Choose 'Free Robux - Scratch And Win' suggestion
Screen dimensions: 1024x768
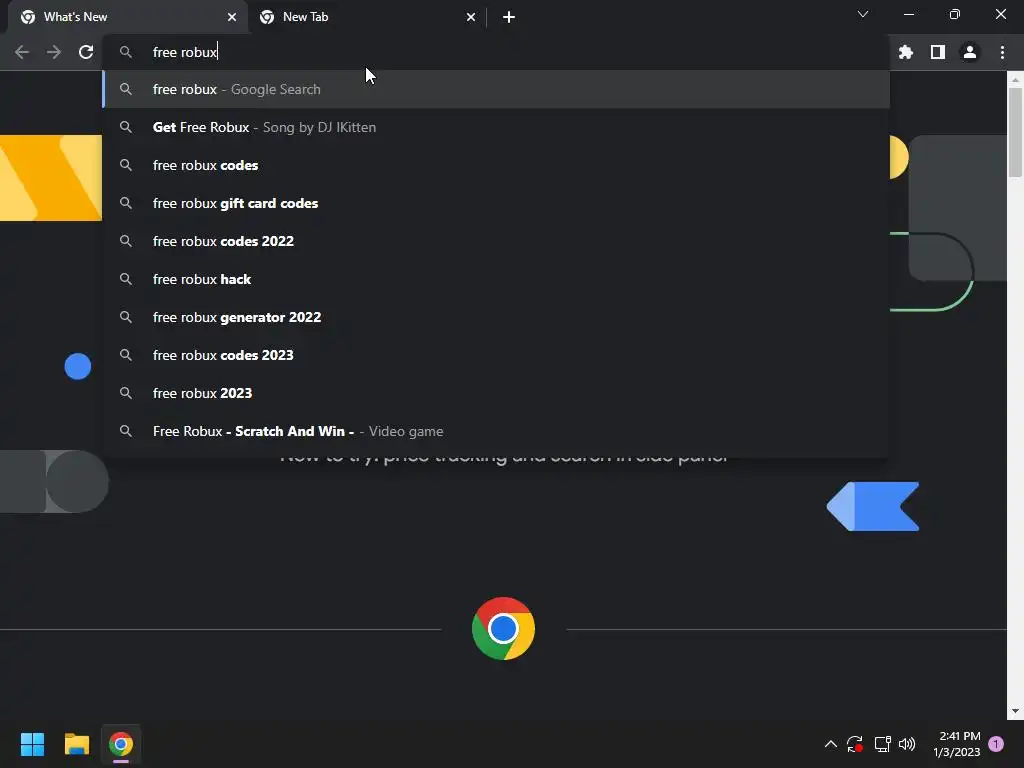(x=496, y=431)
